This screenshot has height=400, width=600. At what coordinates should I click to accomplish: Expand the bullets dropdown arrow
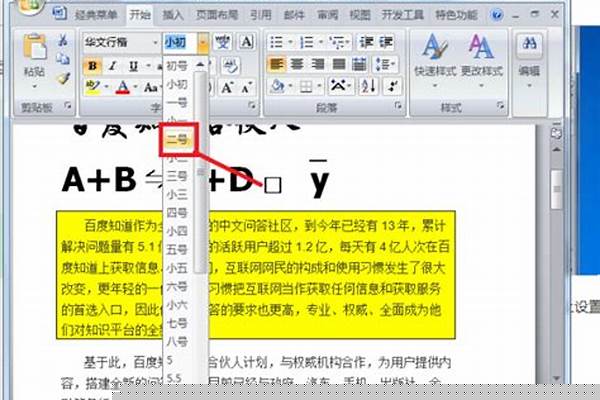pyautogui.click(x=290, y=42)
